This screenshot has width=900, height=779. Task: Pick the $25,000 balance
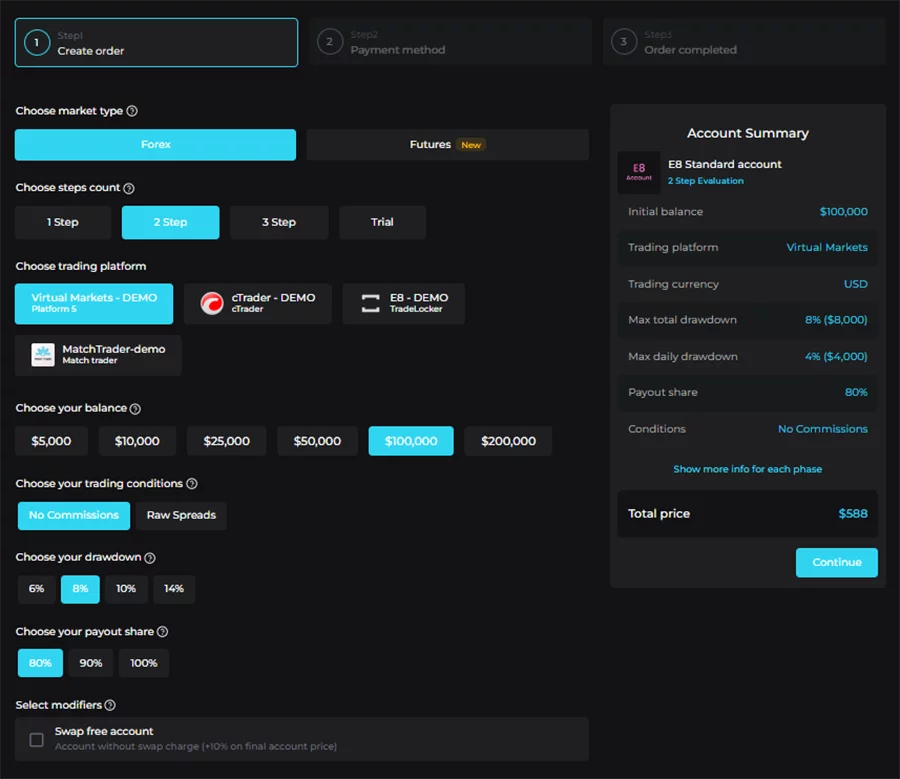click(x=227, y=441)
